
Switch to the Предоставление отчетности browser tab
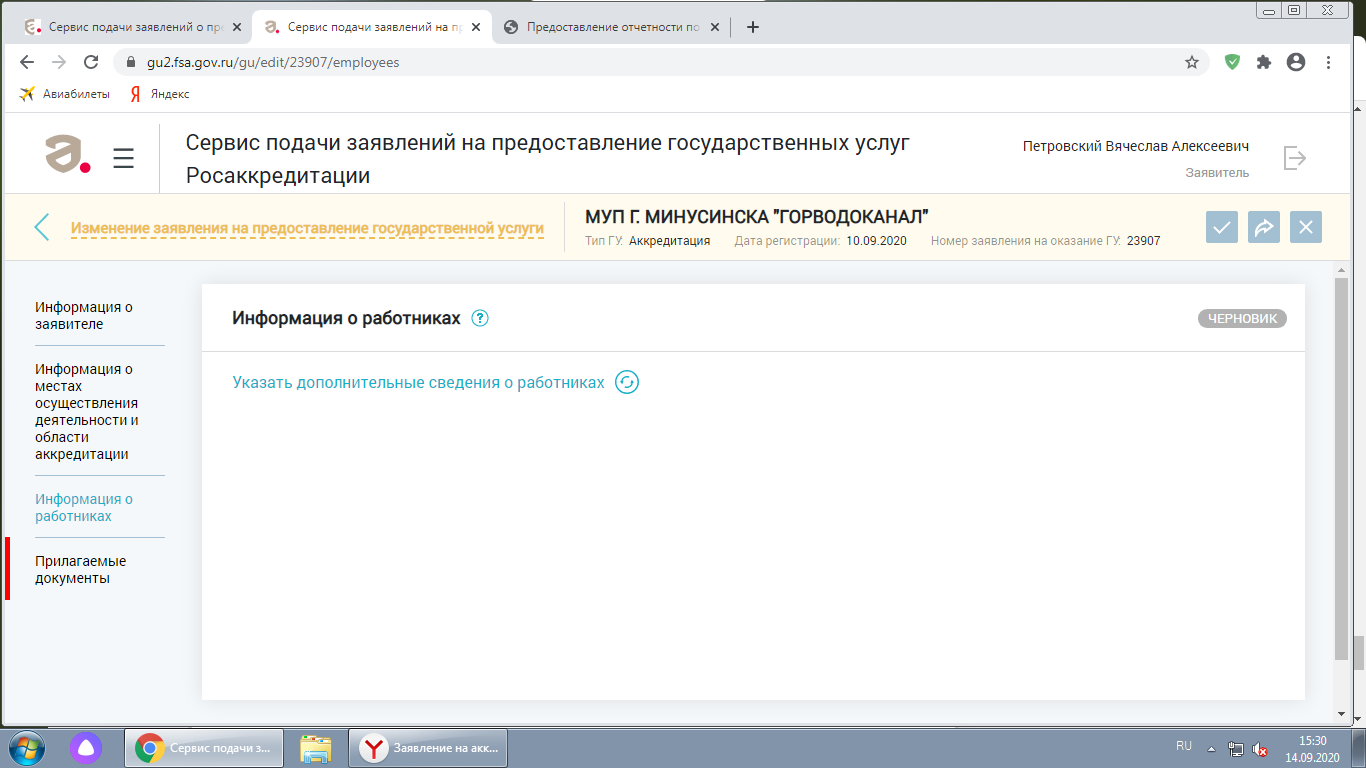(x=613, y=27)
